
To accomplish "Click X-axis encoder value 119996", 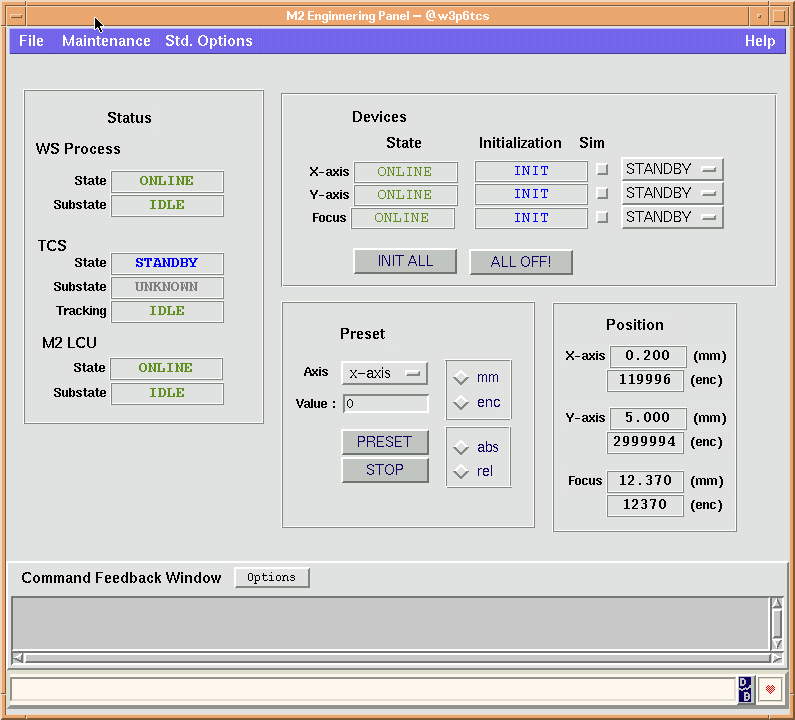I will click(645, 380).
